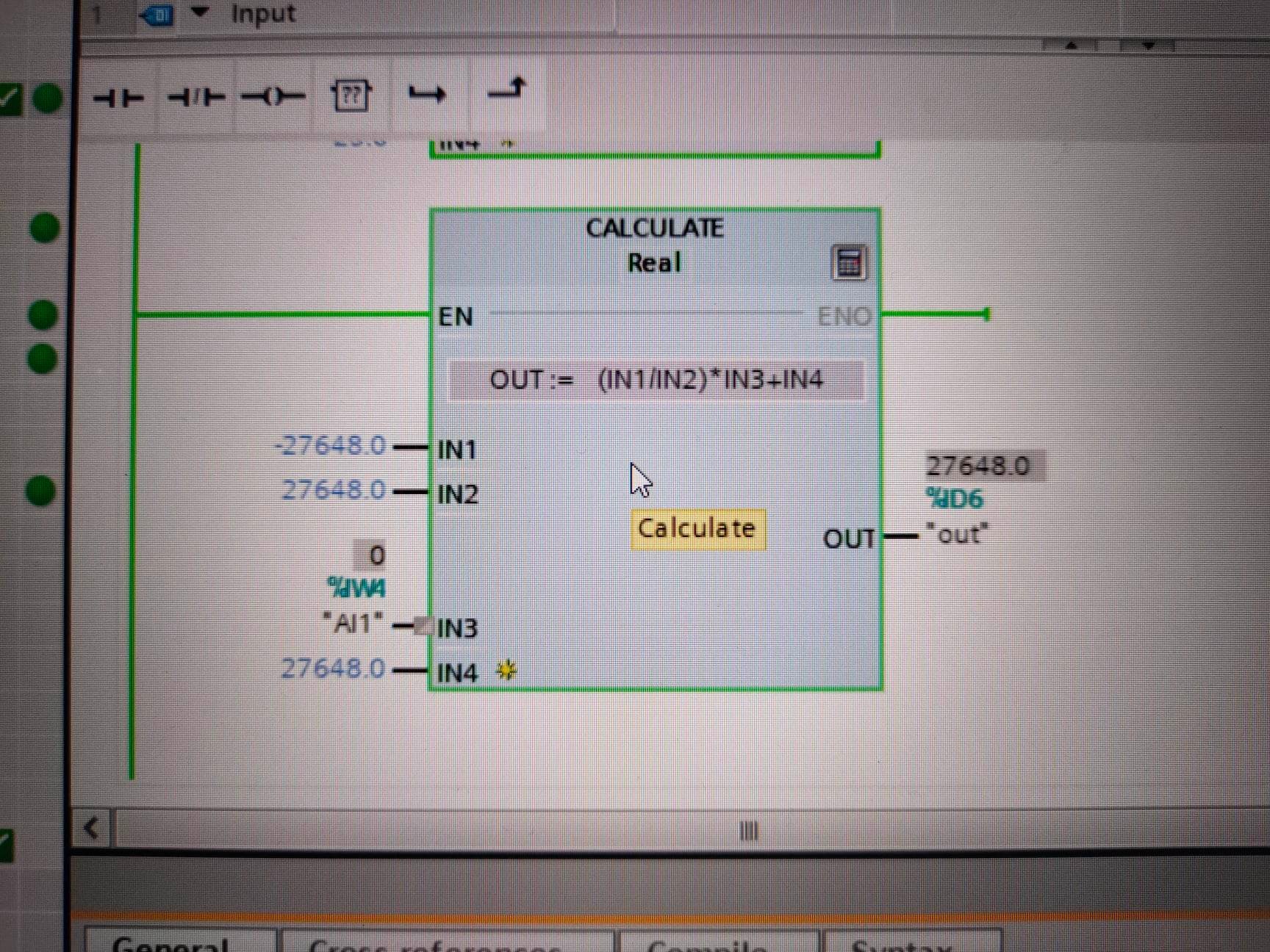Click the open branch icon
Image resolution: width=1270 pixels, height=952 pixels.
click(428, 94)
